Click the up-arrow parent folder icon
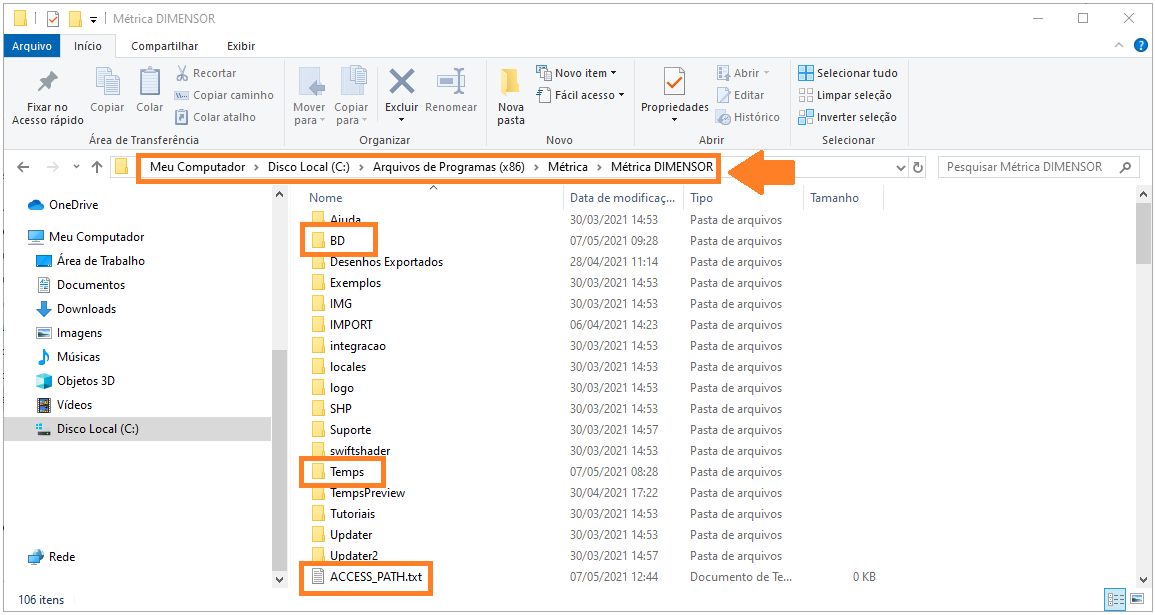The height and width of the screenshot is (615, 1155). pyautogui.click(x=97, y=167)
